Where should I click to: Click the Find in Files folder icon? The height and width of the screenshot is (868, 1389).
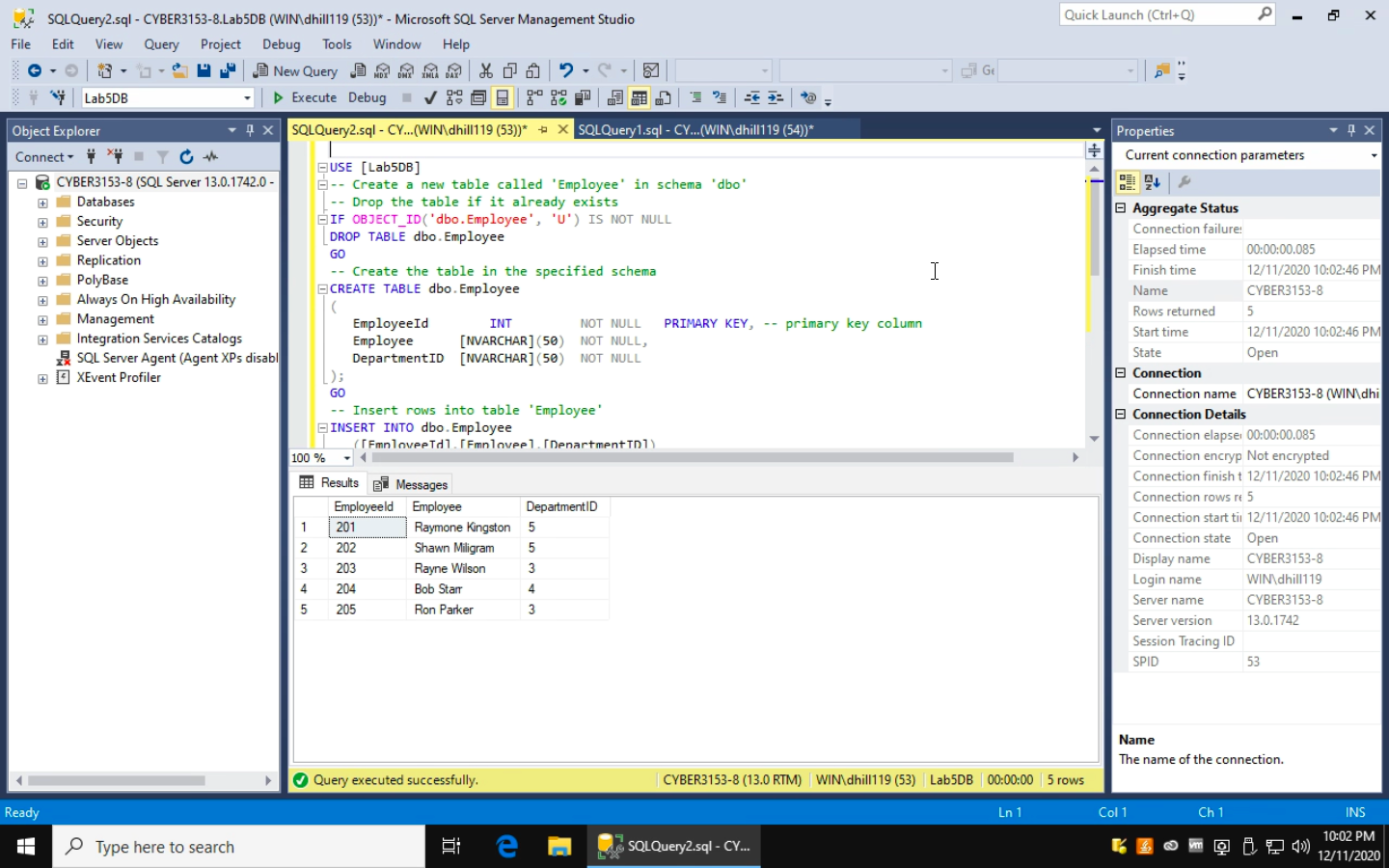click(1161, 70)
